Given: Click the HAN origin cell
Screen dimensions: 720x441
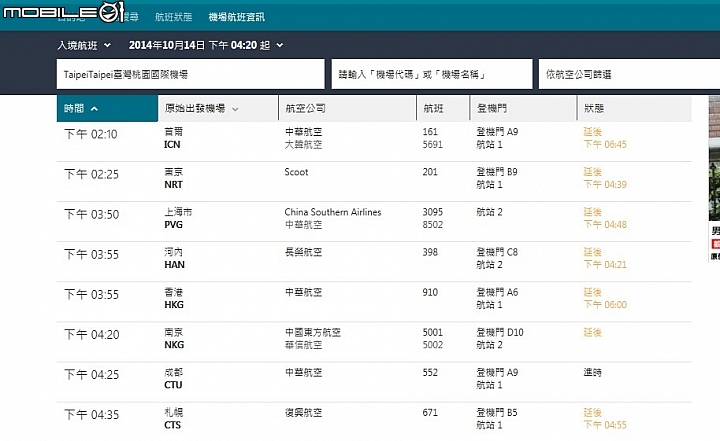Looking at the screenshot, I should point(174,258).
